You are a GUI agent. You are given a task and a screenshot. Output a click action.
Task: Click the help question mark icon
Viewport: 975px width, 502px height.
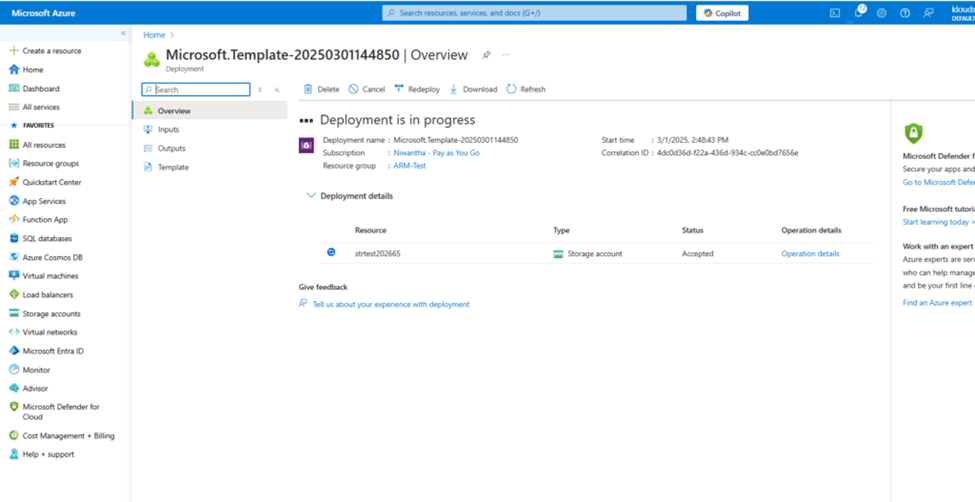[905, 13]
